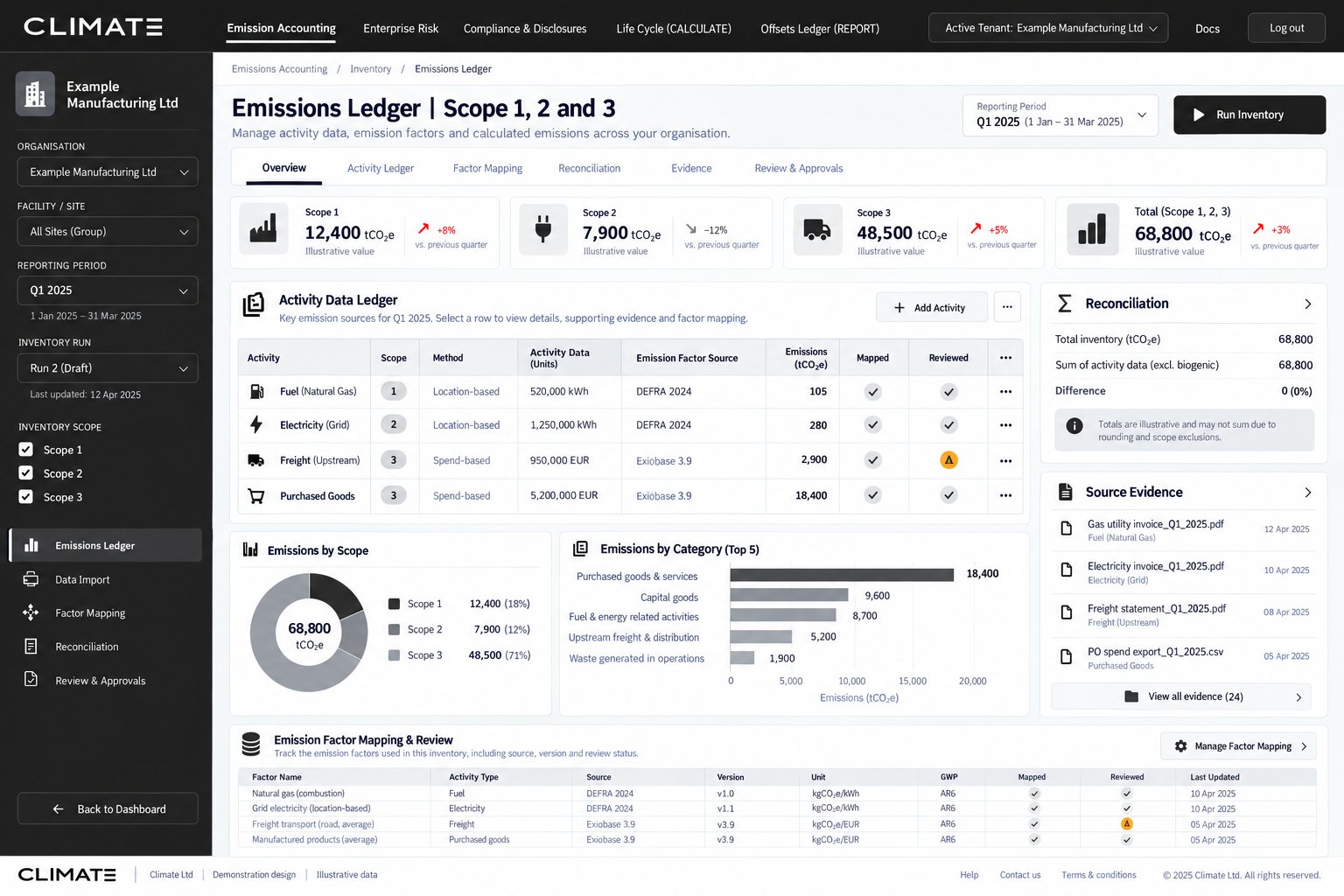
Task: Click the Scope 2 plug icon
Action: (x=542, y=229)
